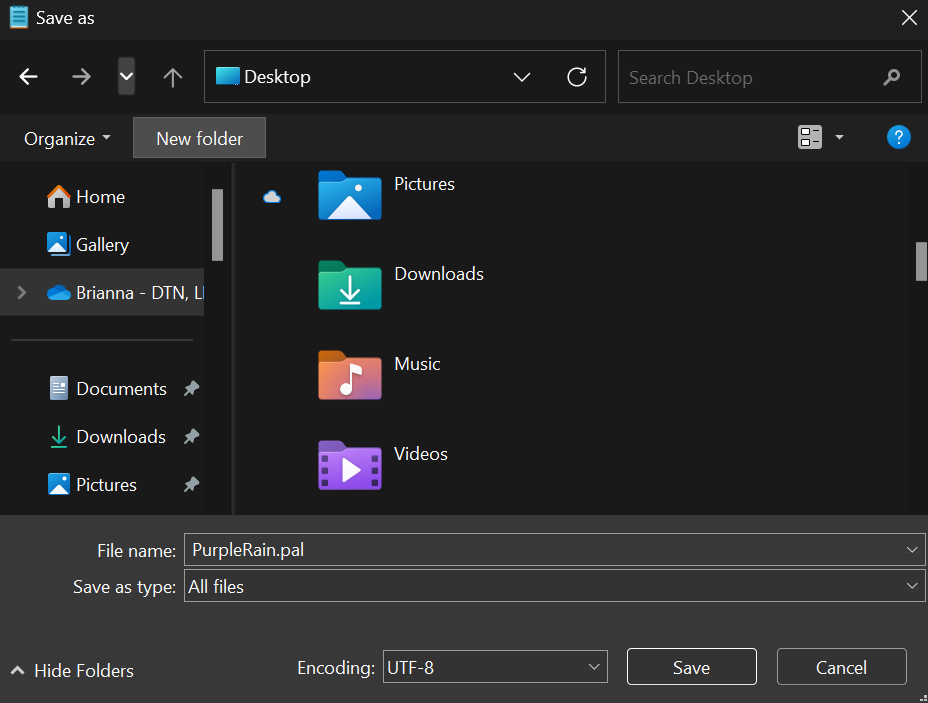Select the Music folder icon

click(350, 374)
